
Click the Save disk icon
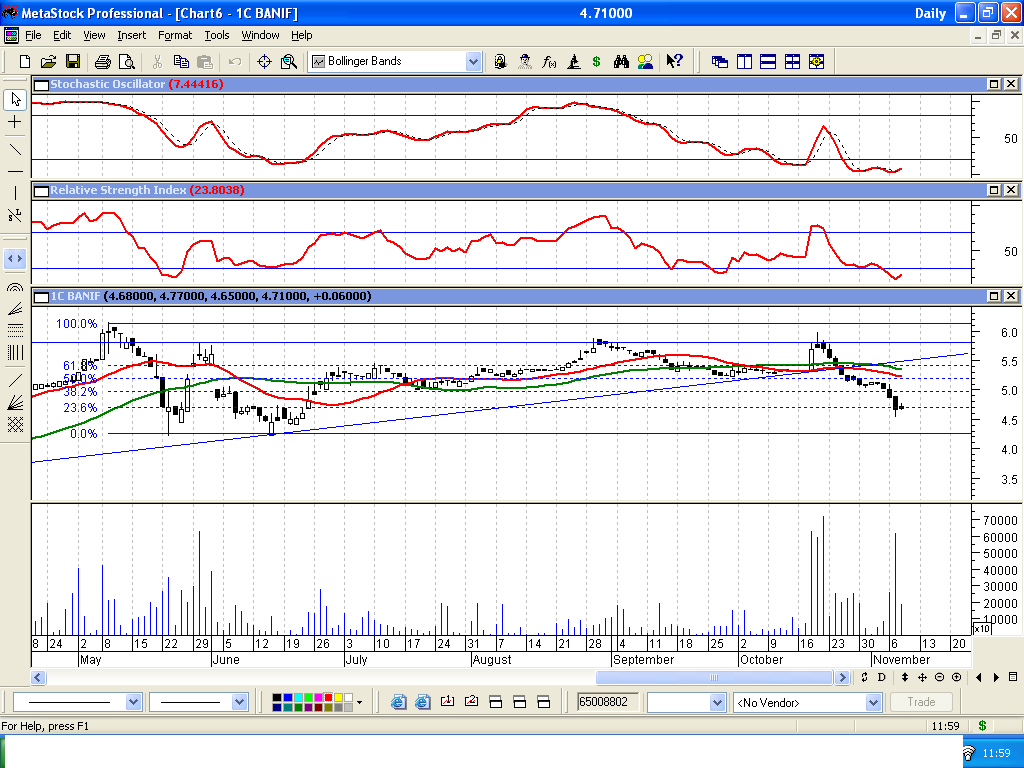coord(73,62)
